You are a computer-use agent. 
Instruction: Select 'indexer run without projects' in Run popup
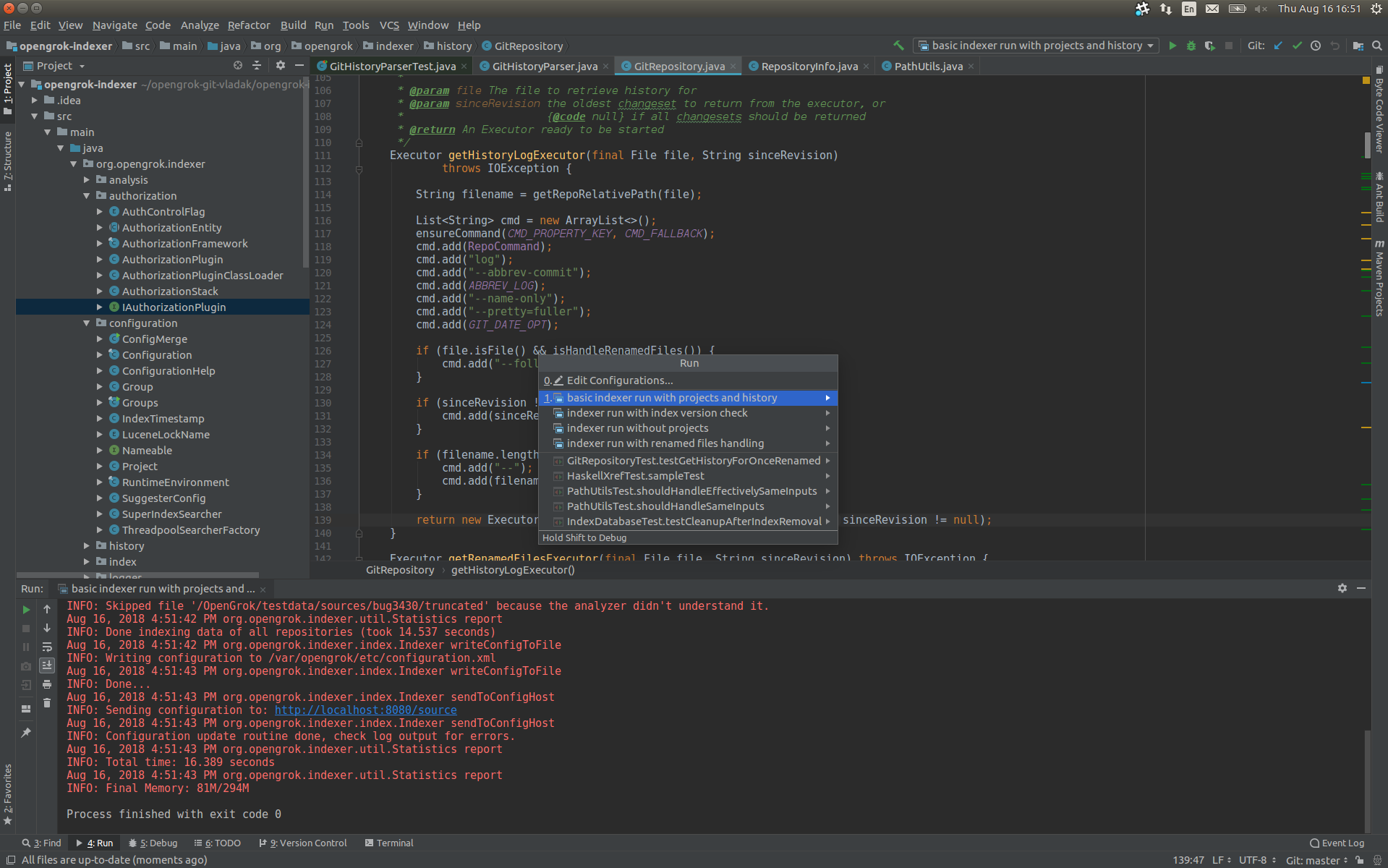click(x=637, y=428)
